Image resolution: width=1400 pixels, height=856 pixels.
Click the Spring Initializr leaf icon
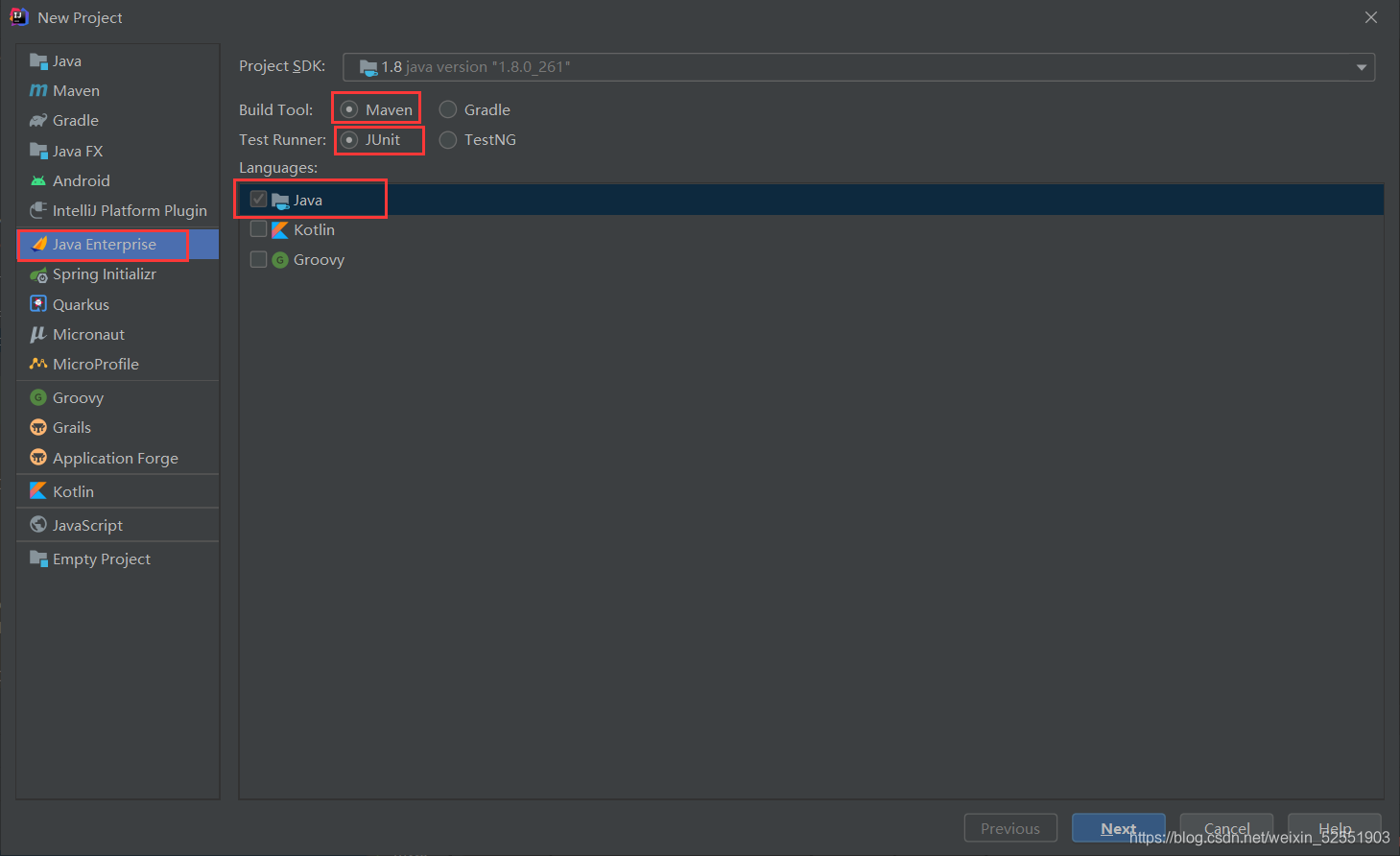pos(38,274)
